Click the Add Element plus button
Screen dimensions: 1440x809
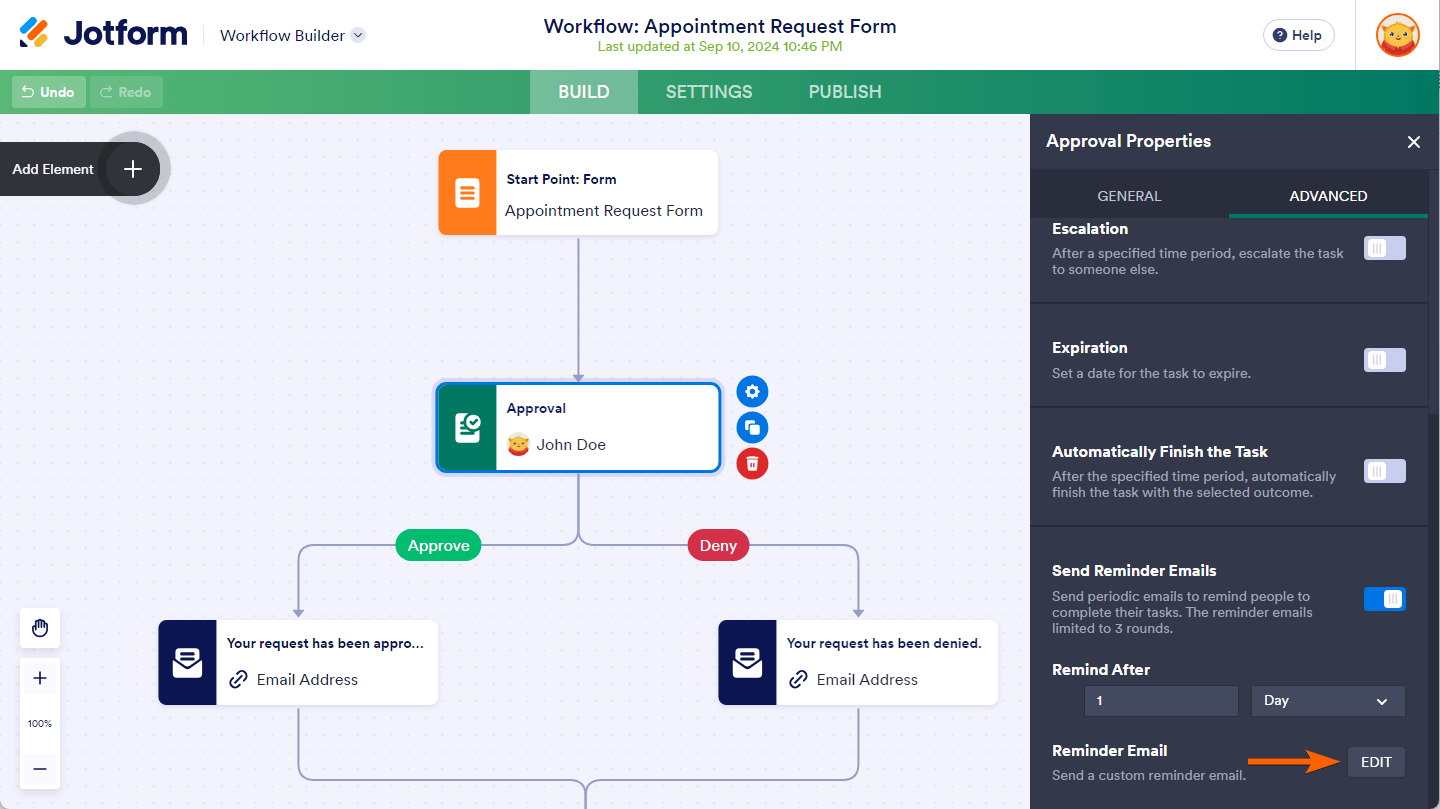pyautogui.click(x=133, y=169)
